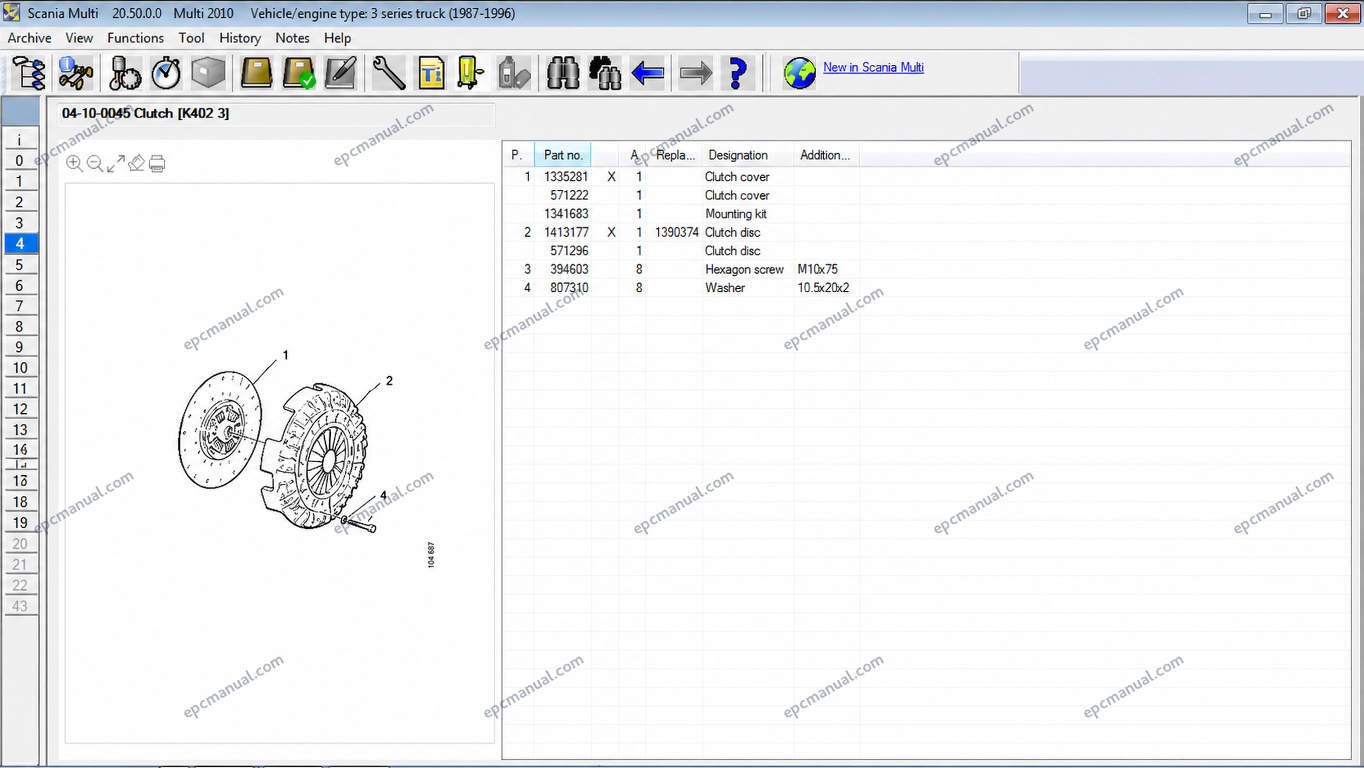Select the 807310 Washer row
Screen dimensions: 1364x768
pos(680,288)
